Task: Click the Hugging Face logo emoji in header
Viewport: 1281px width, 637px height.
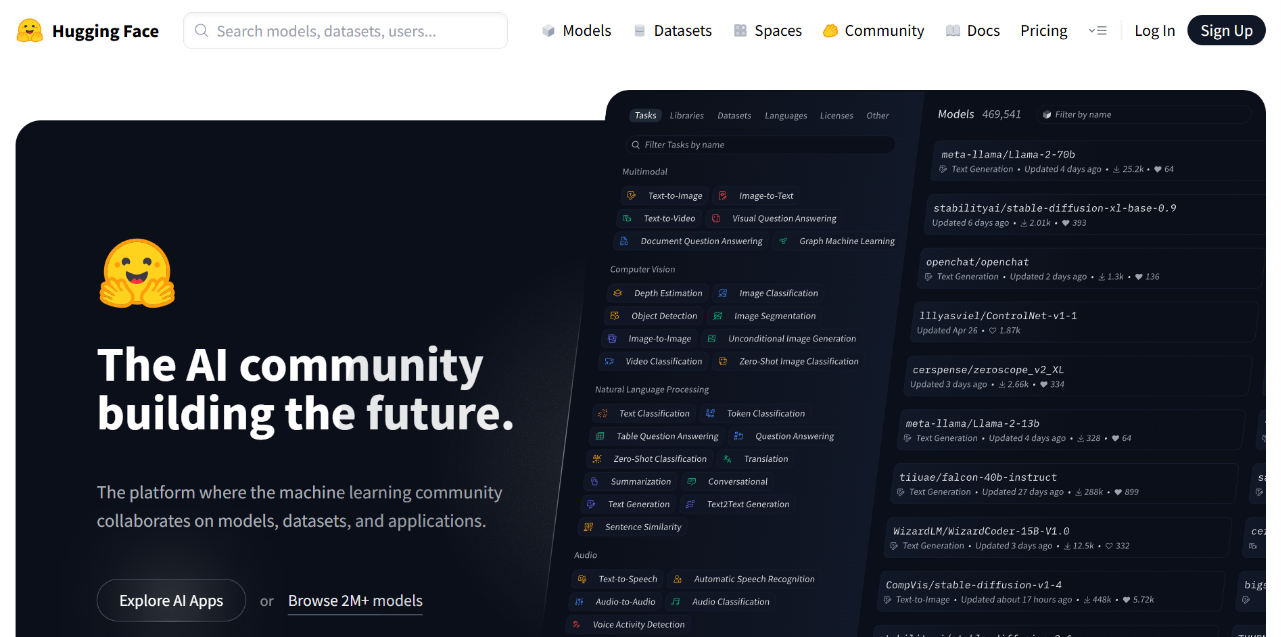Action: pos(30,31)
